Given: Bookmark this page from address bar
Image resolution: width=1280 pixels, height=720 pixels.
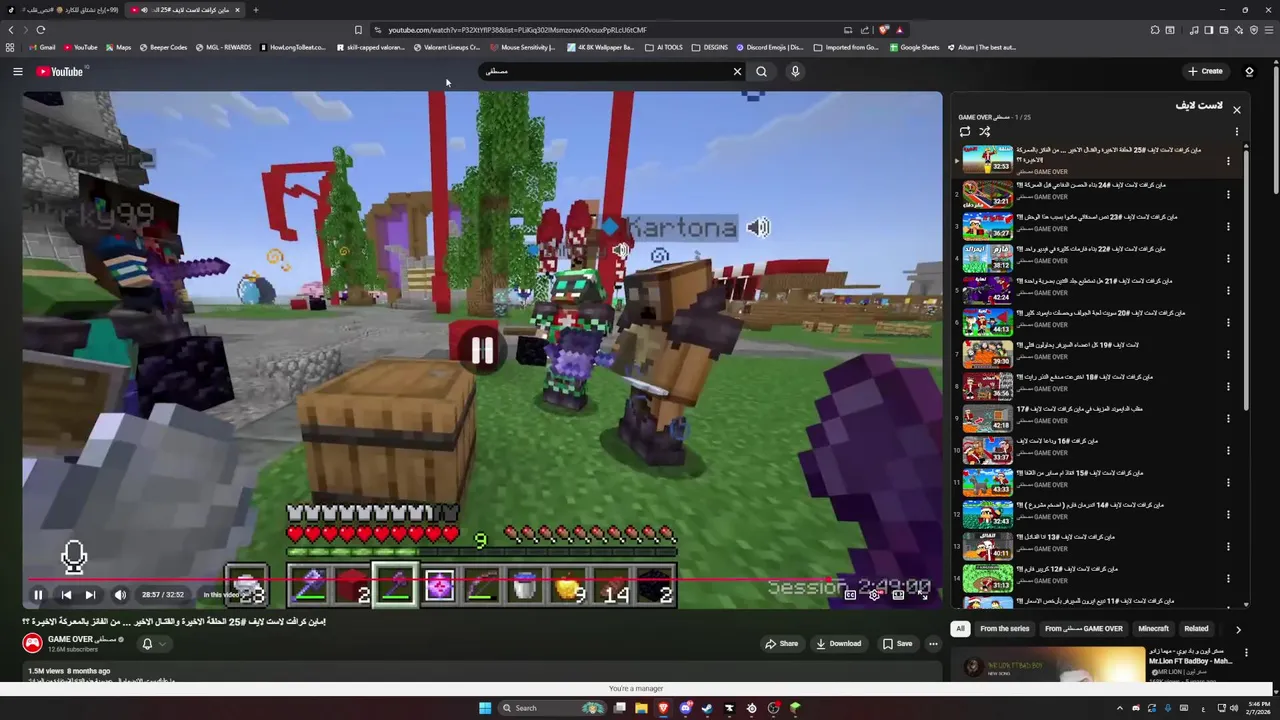Looking at the screenshot, I should 358,30.
